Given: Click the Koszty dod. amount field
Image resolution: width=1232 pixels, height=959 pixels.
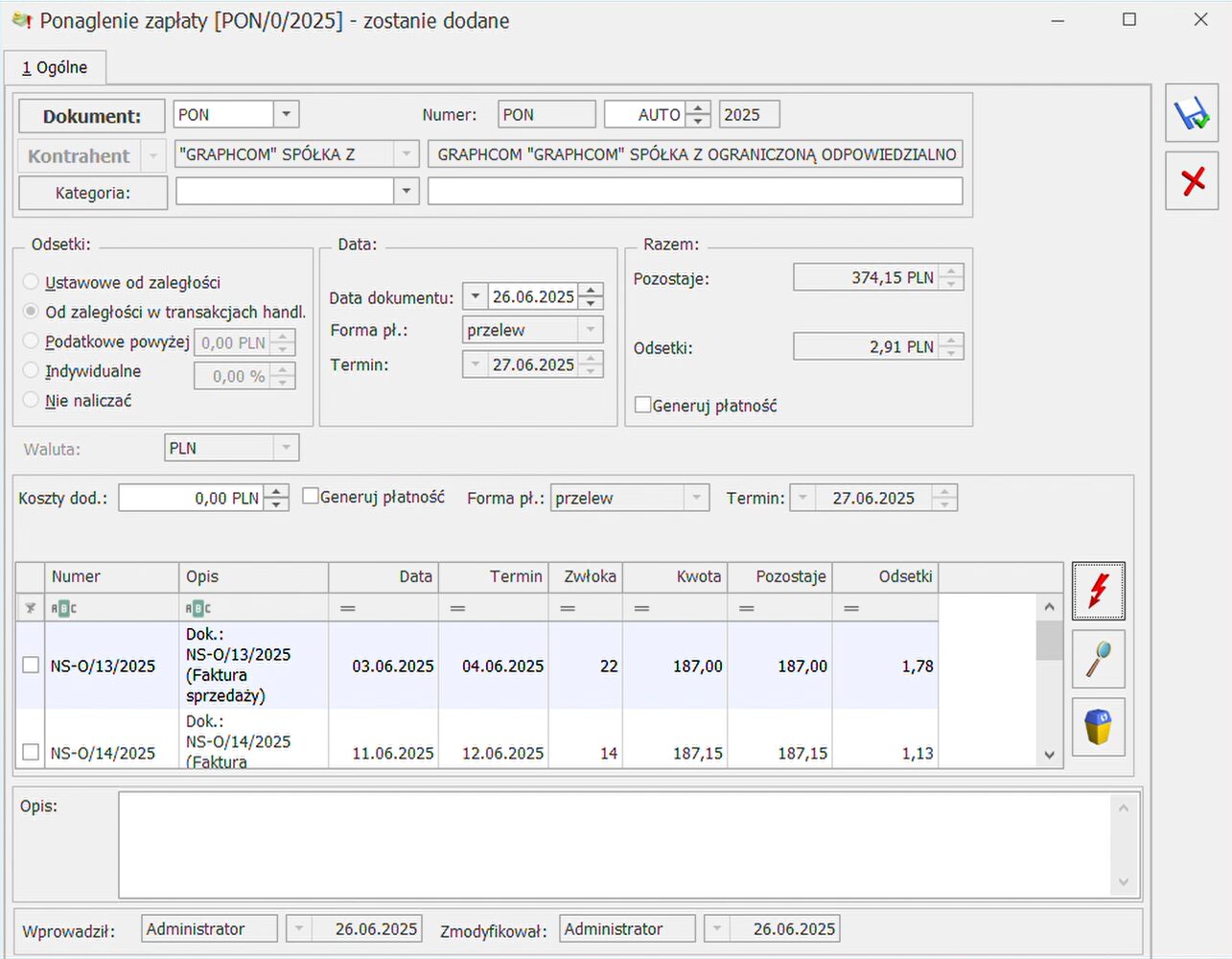Looking at the screenshot, I should click(192, 498).
